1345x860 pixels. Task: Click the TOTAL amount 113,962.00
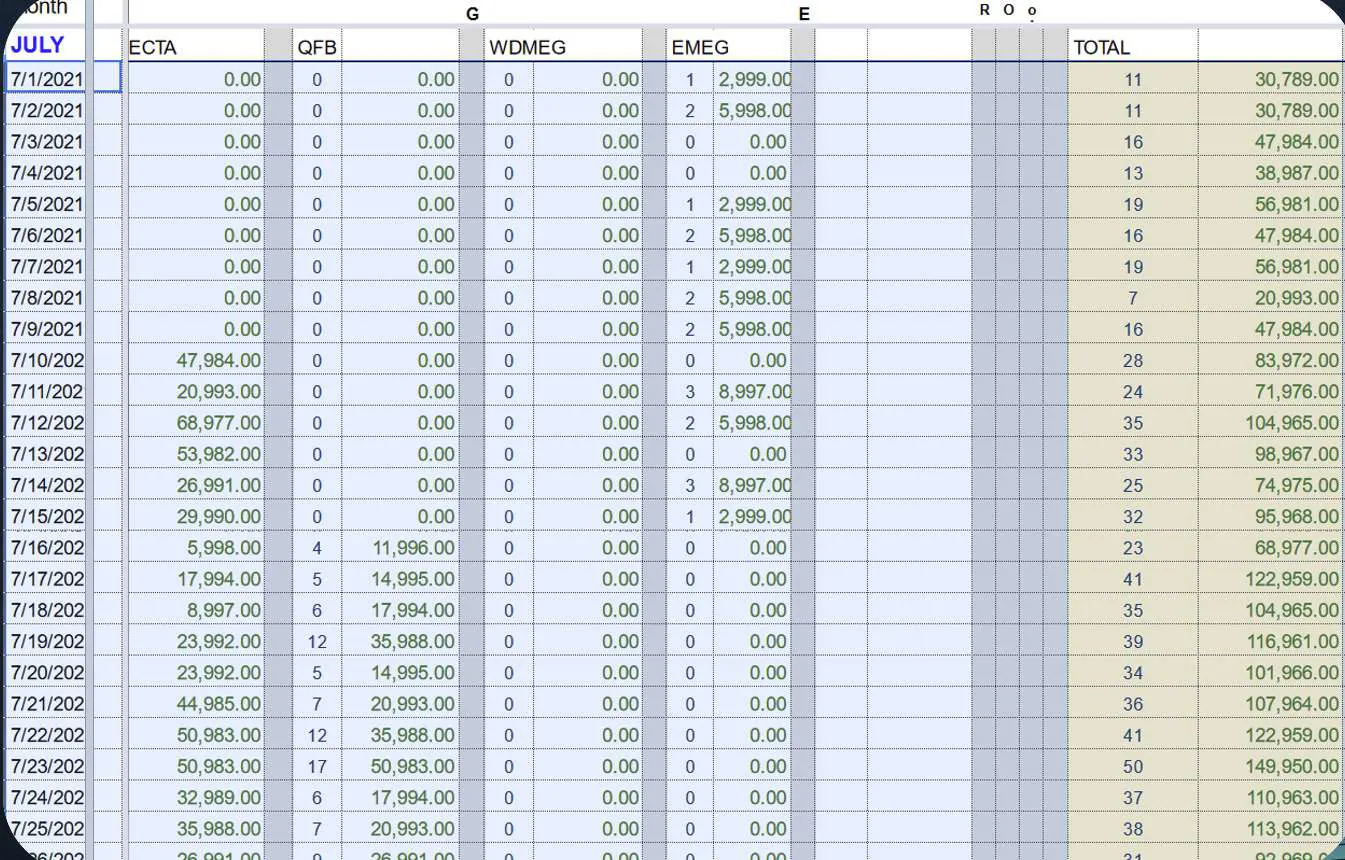pyautogui.click(x=1271, y=829)
